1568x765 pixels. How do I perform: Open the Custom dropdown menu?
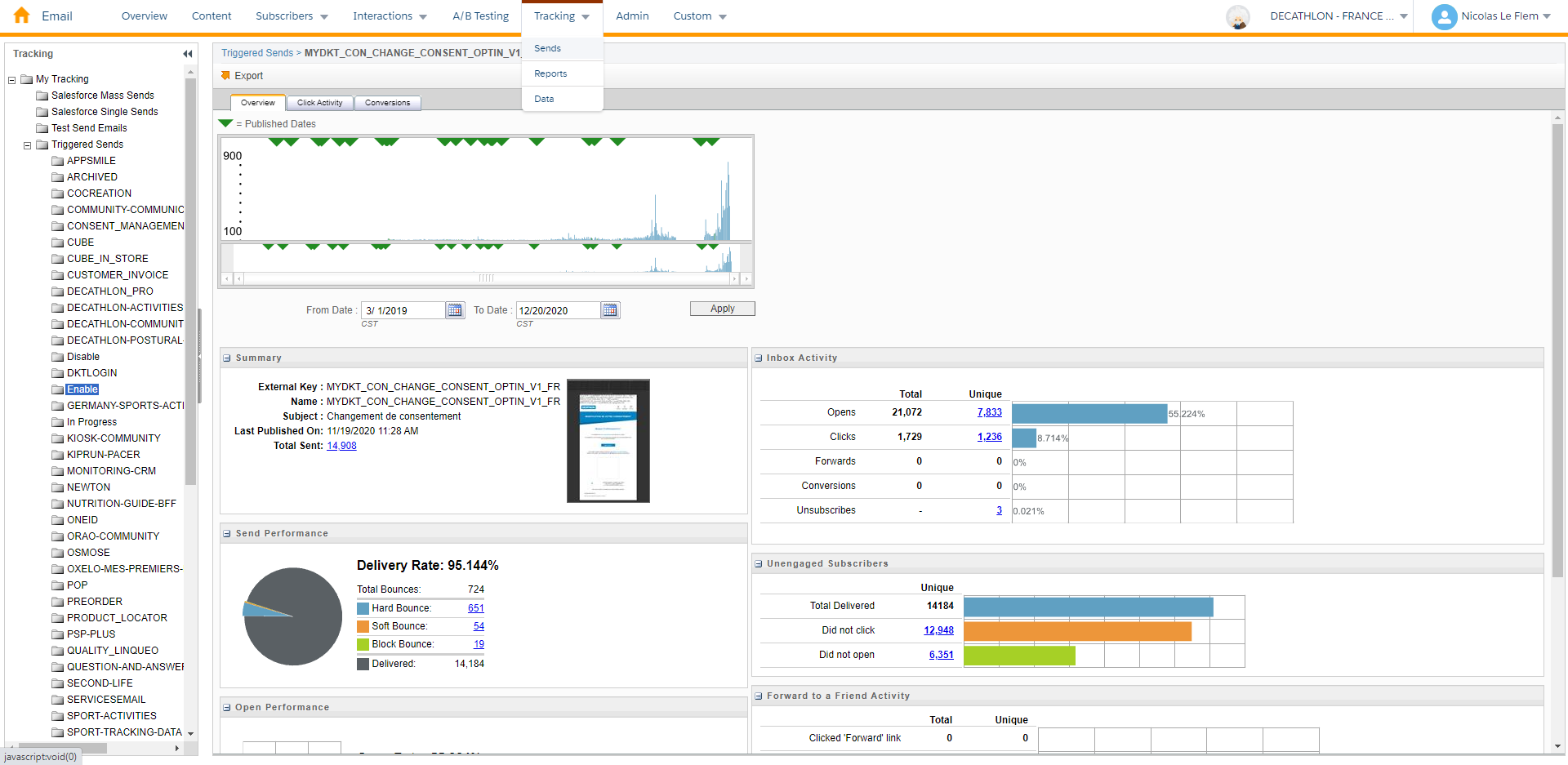point(700,16)
